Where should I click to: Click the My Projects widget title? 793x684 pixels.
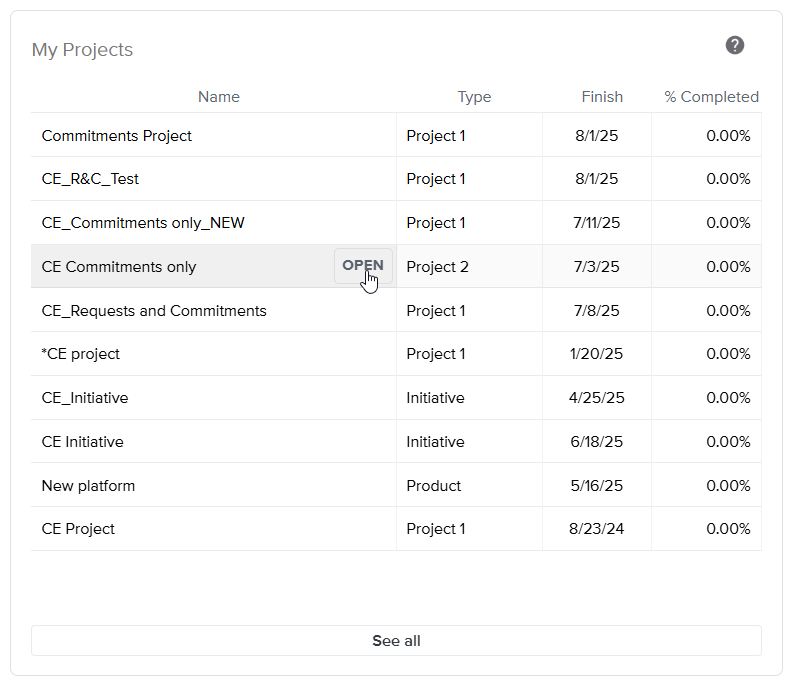pyautogui.click(x=82, y=50)
